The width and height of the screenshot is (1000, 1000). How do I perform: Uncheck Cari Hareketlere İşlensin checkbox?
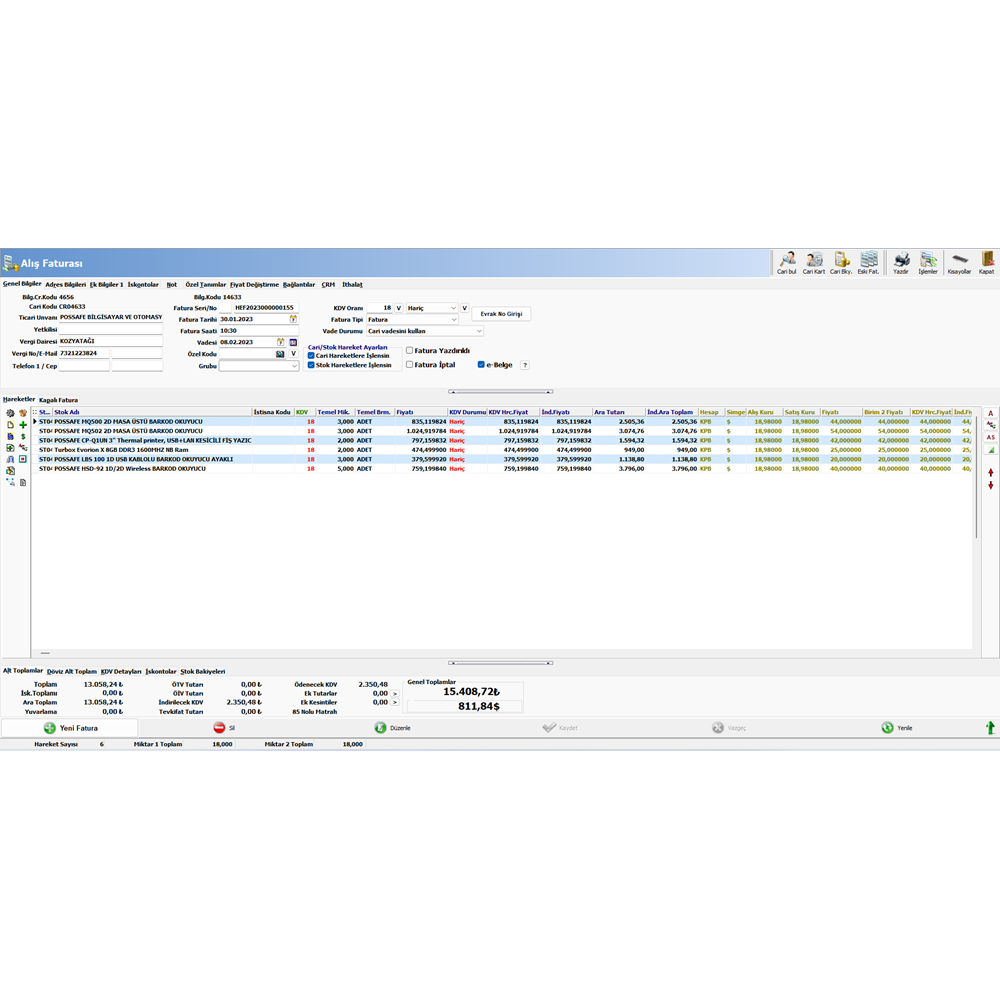pyautogui.click(x=311, y=355)
